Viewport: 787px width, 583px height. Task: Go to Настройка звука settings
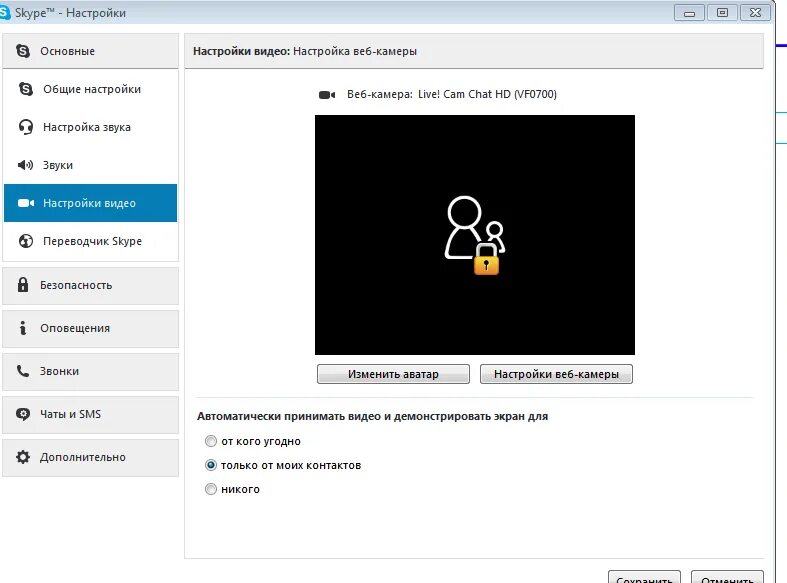(x=90, y=127)
